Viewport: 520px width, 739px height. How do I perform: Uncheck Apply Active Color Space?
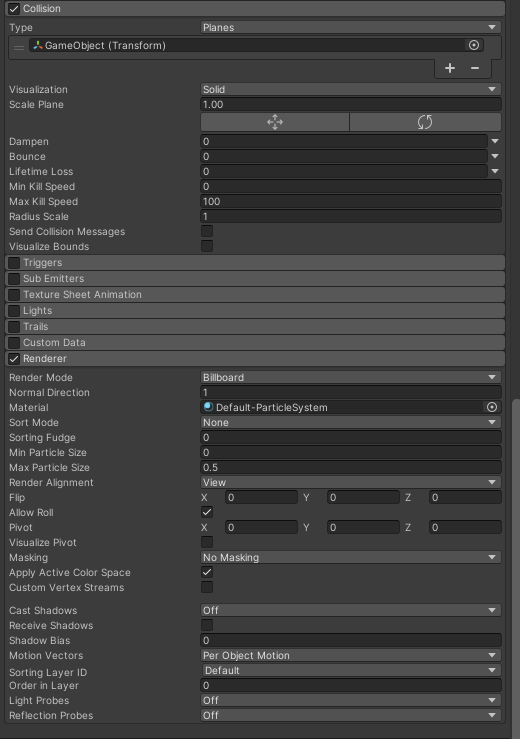point(207,572)
